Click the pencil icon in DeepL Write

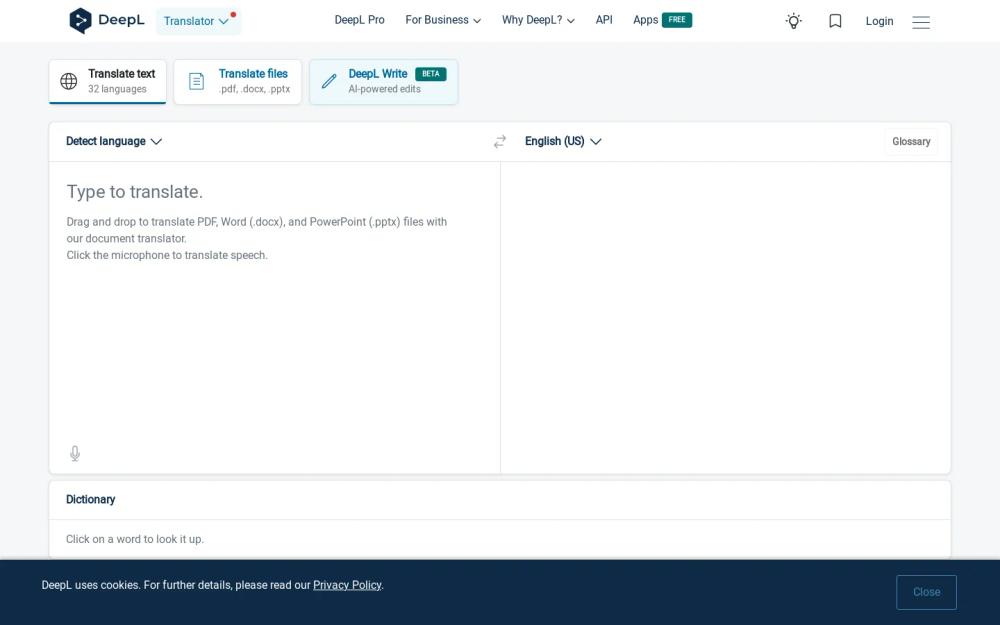[x=329, y=81]
